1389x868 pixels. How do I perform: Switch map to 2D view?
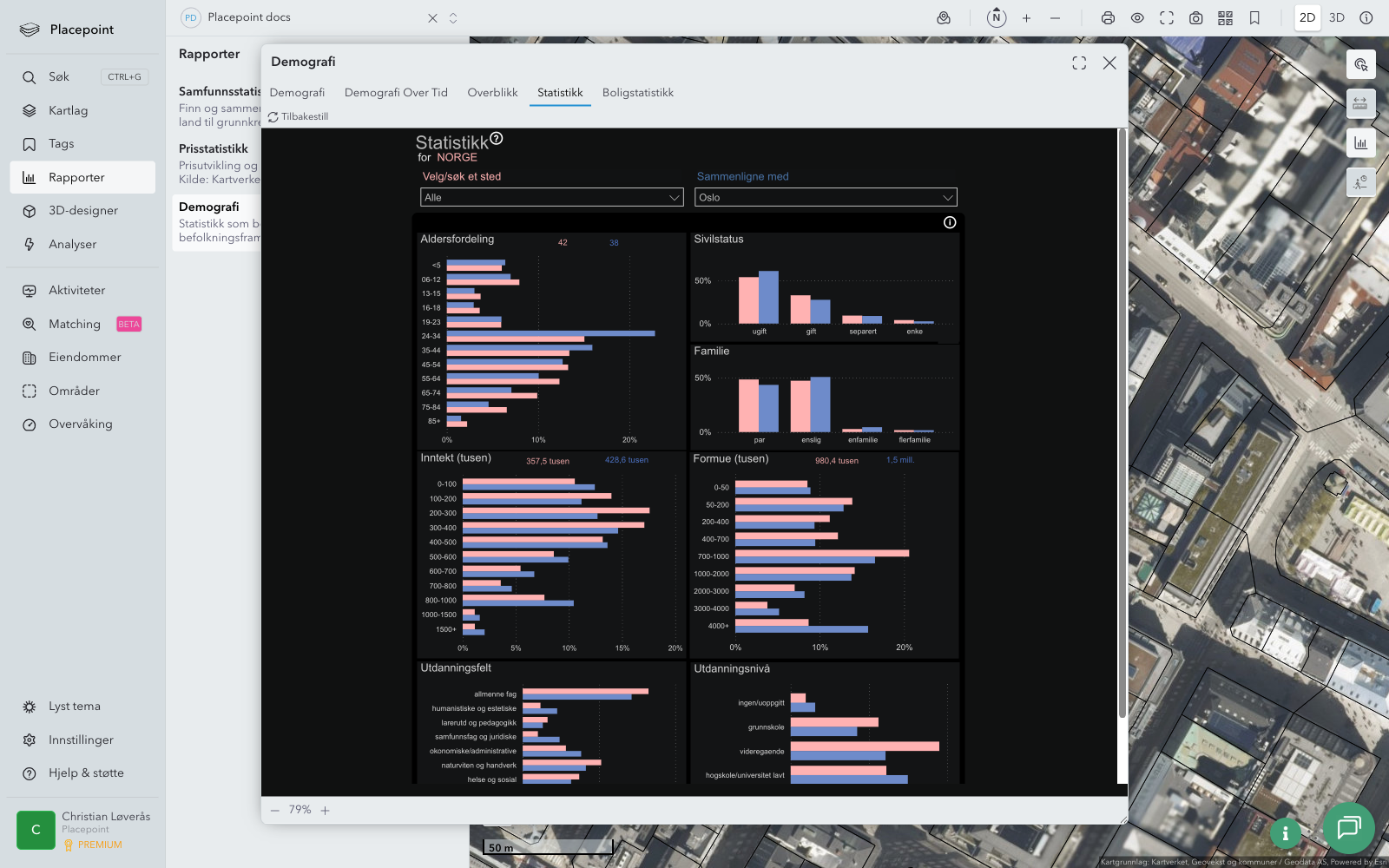pyautogui.click(x=1307, y=18)
